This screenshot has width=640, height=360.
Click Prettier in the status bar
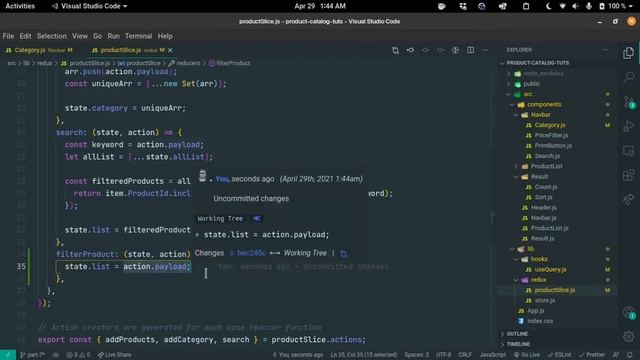[592, 355]
